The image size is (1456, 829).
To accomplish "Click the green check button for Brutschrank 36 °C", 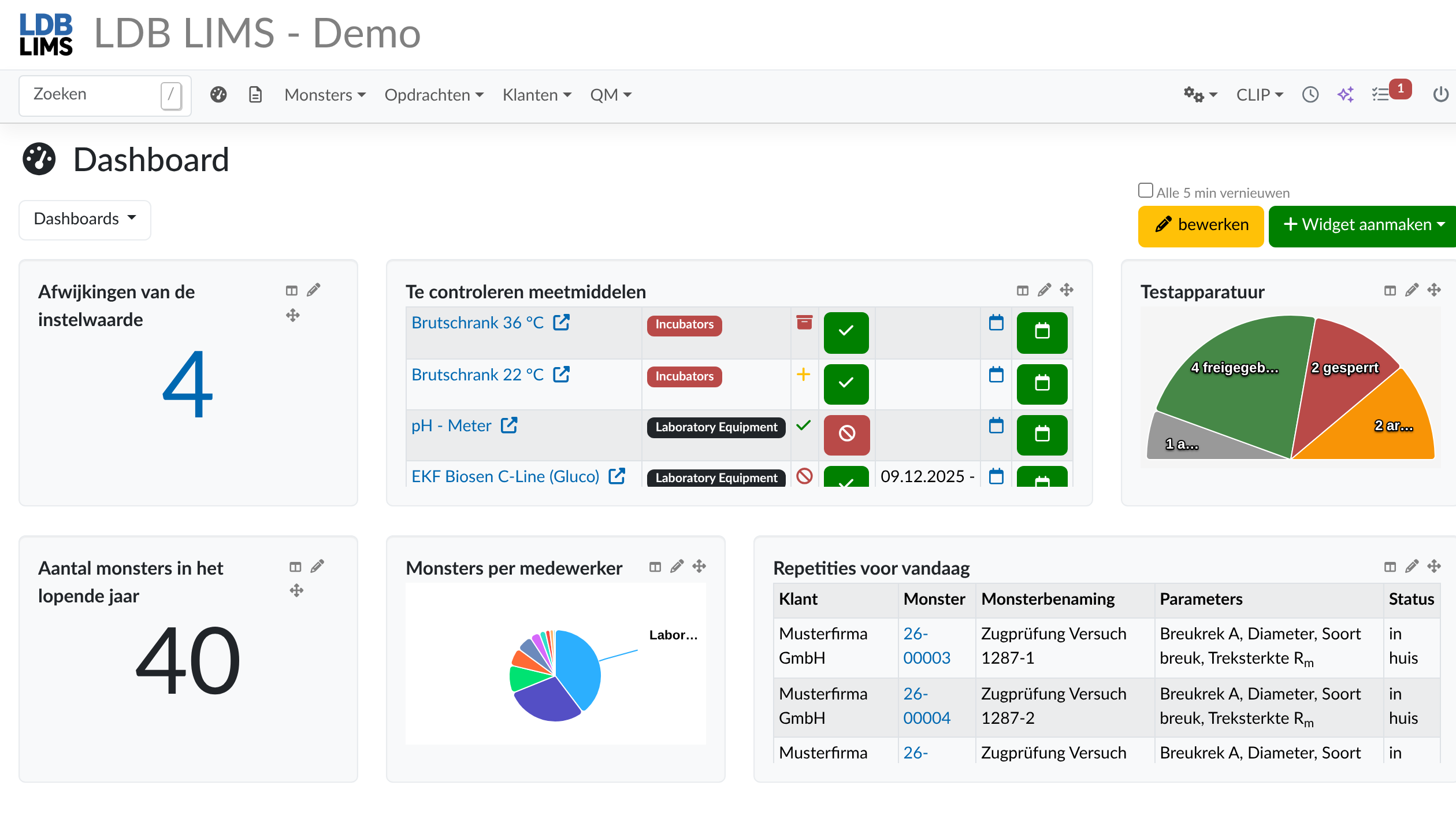I will pos(846,332).
